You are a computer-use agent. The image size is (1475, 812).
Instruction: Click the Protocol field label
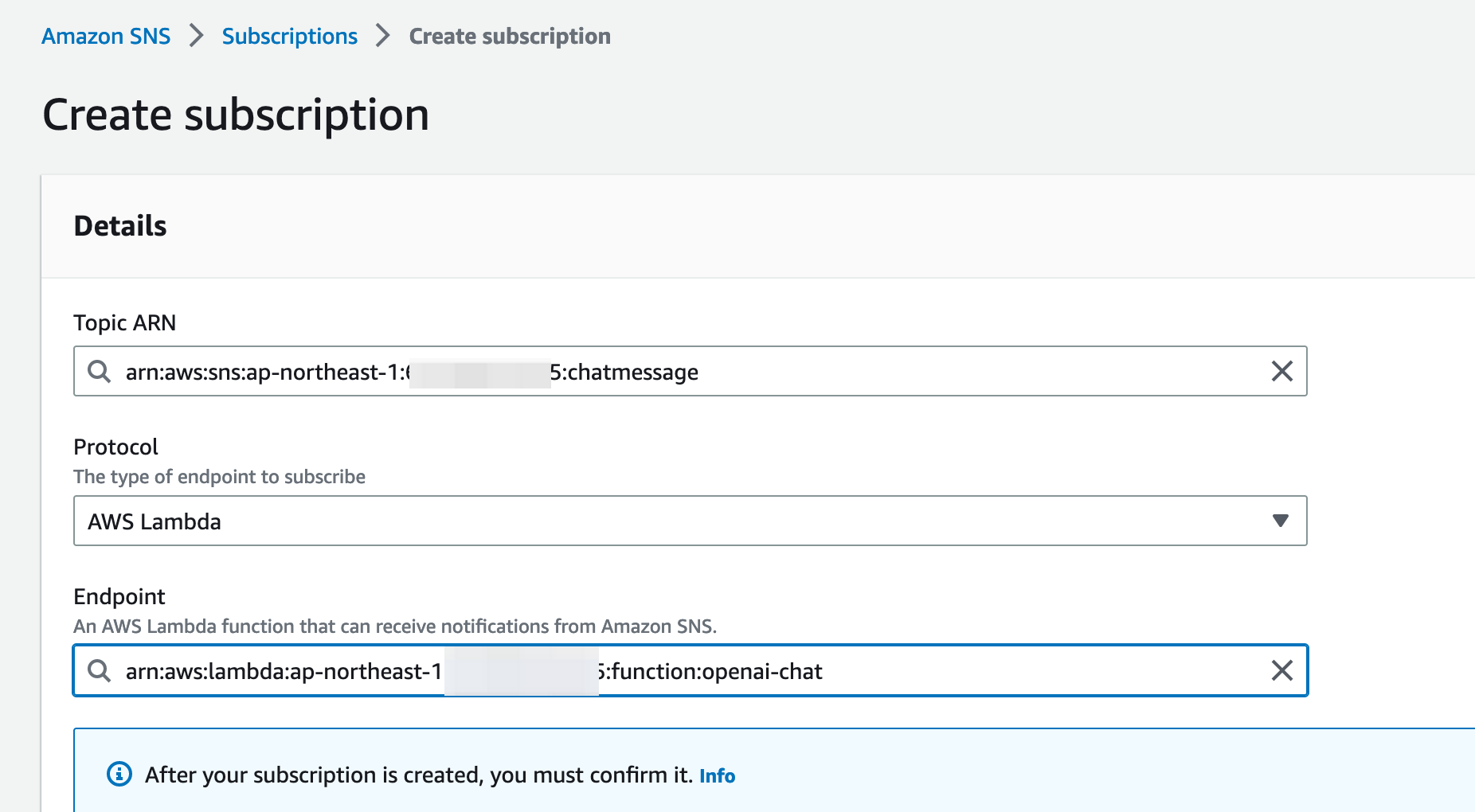(115, 447)
